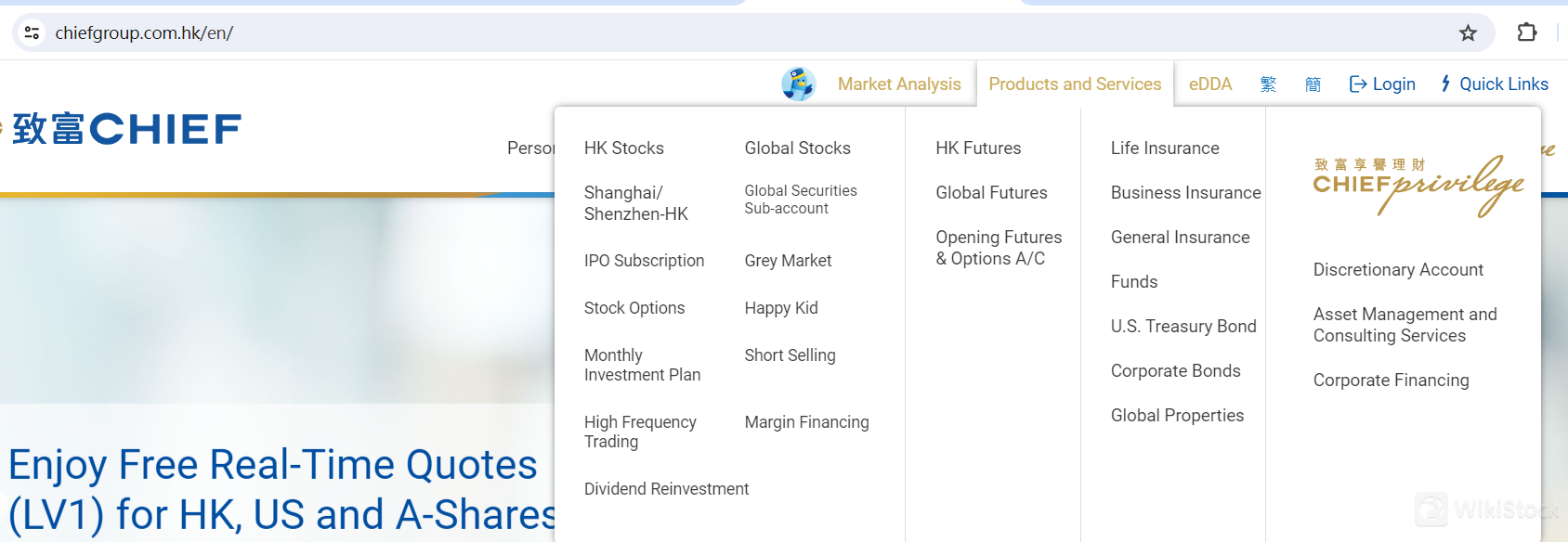Screen dimensions: 1568x542
Task: Click the Chief mascot chatbot icon
Action: click(x=797, y=83)
